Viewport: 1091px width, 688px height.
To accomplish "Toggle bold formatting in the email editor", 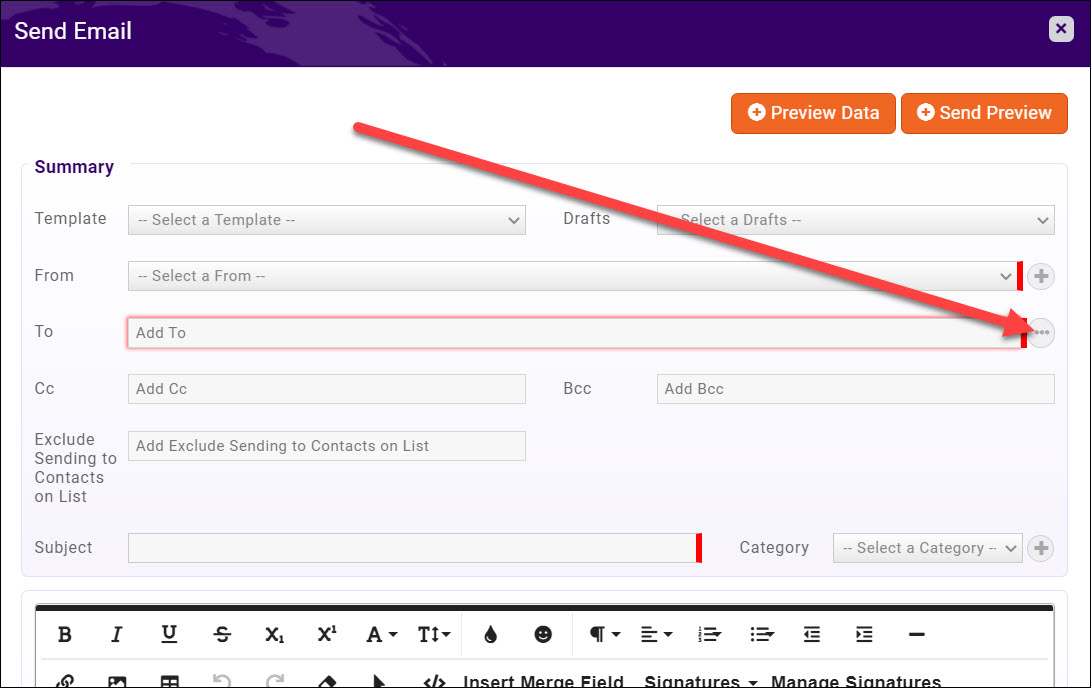I will click(x=64, y=634).
